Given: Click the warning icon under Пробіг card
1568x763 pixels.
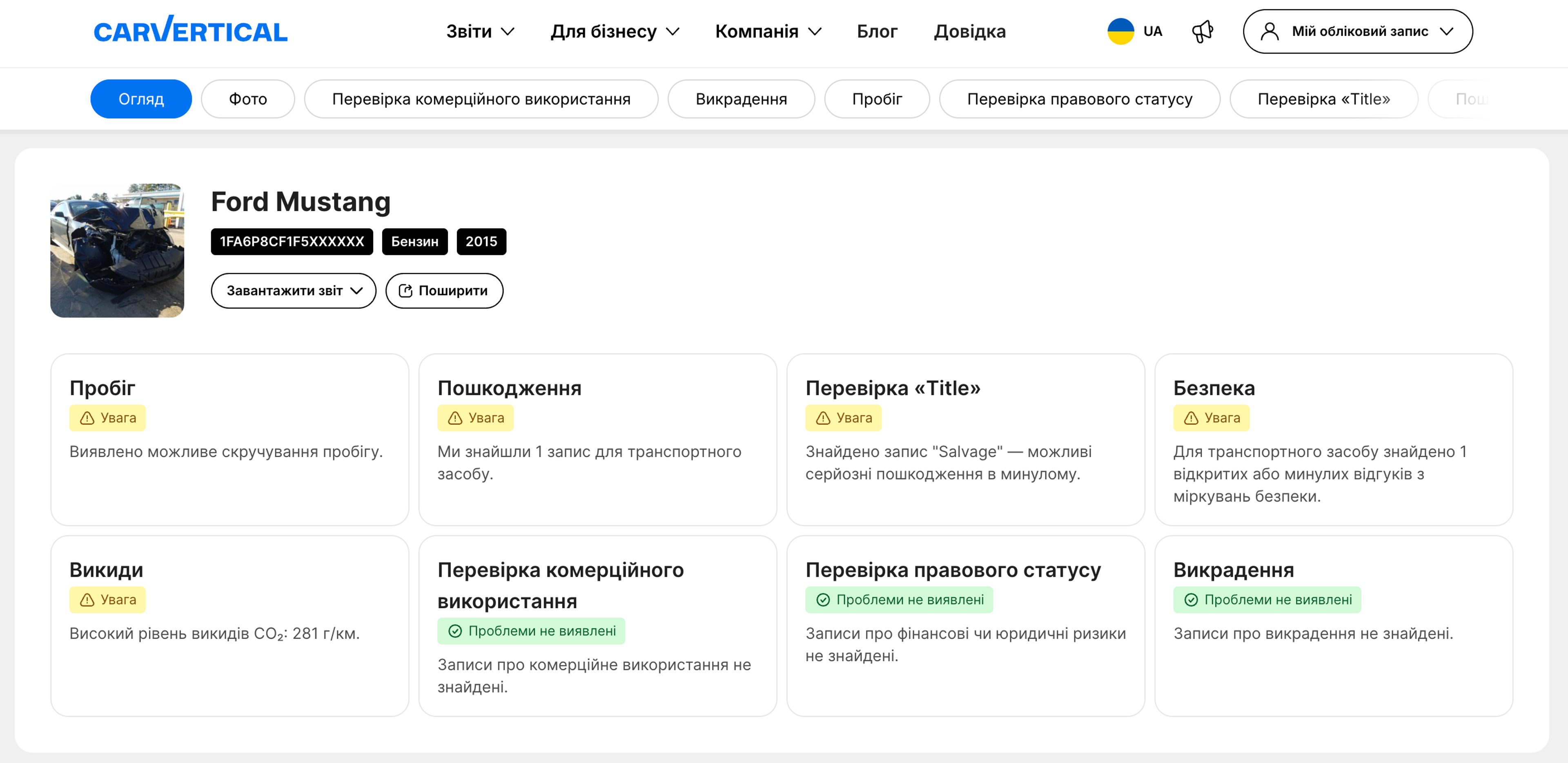Looking at the screenshot, I should pyautogui.click(x=87, y=418).
